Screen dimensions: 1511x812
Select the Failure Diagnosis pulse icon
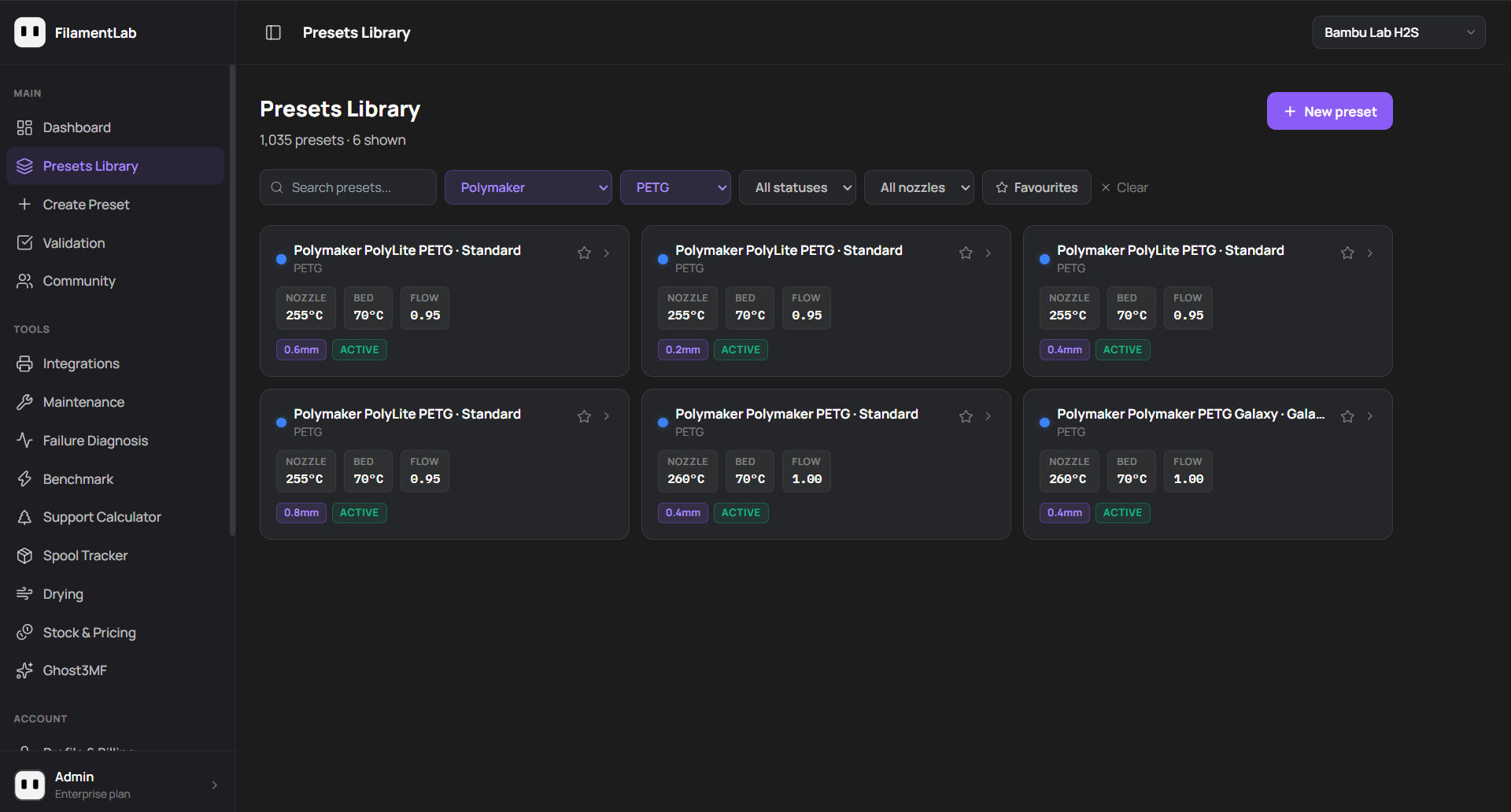24,441
